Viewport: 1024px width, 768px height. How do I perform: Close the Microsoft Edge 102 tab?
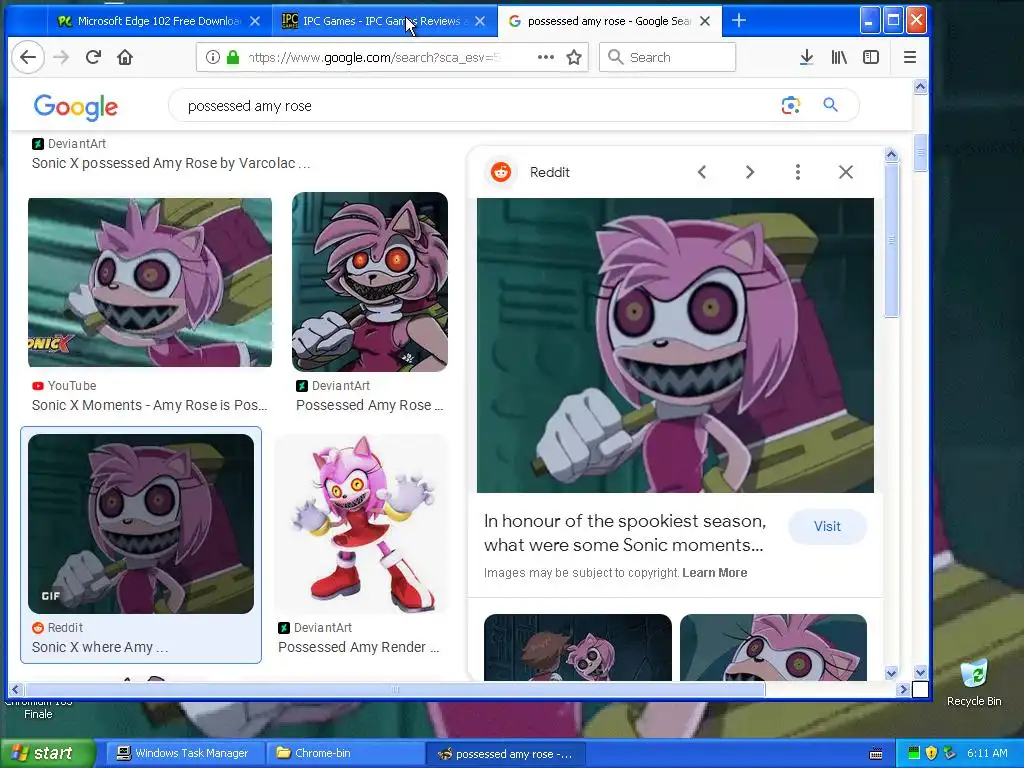(255, 21)
